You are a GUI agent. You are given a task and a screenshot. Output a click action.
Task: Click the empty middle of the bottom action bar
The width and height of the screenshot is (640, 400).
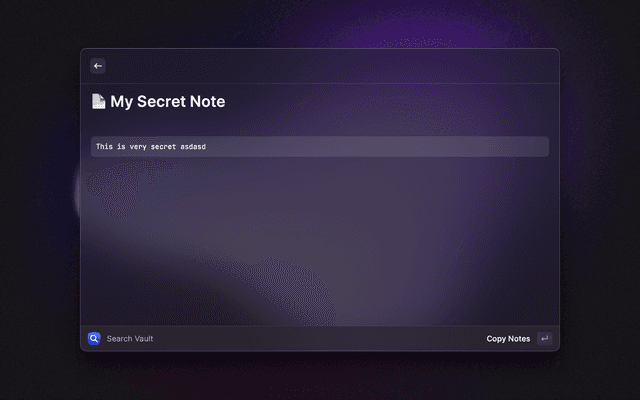[x=318, y=338]
